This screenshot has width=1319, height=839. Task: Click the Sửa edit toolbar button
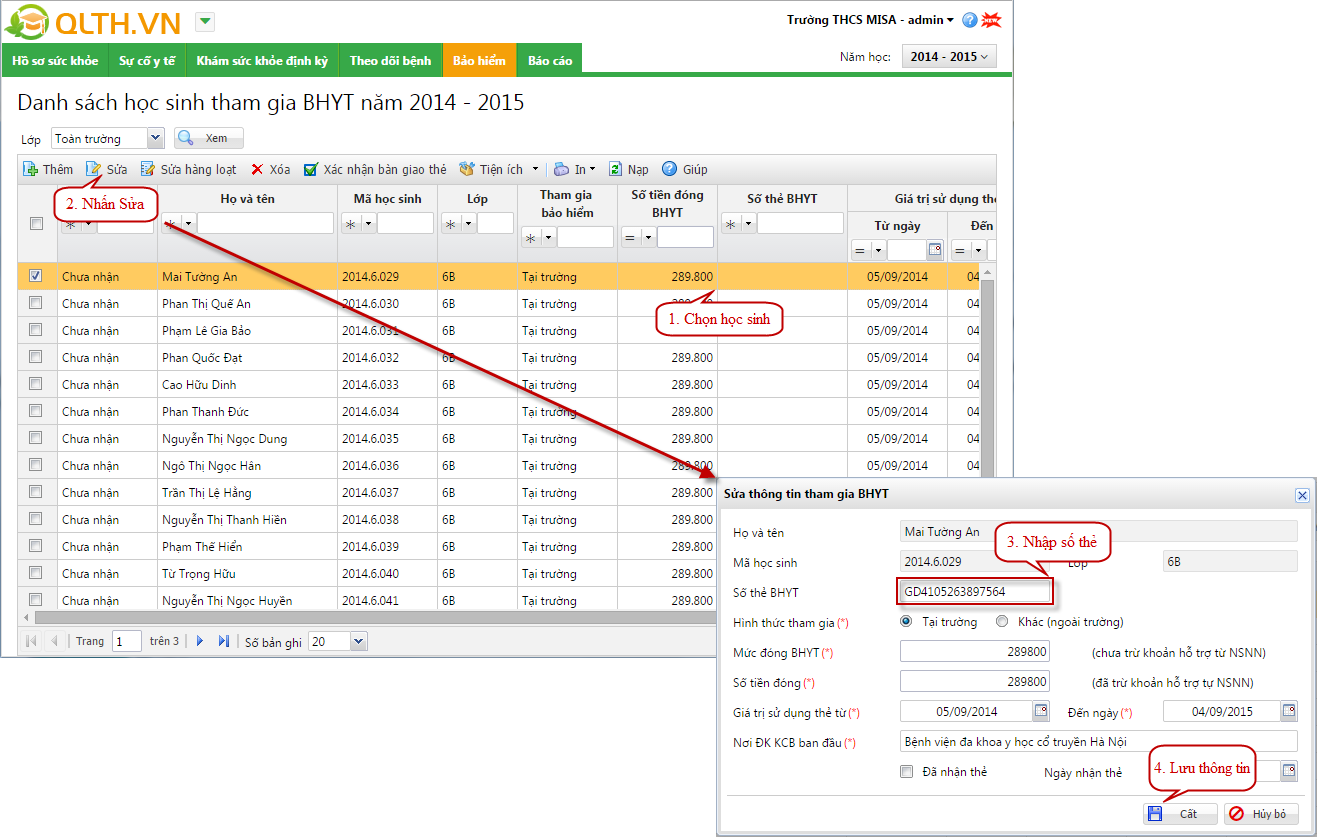tap(106, 169)
